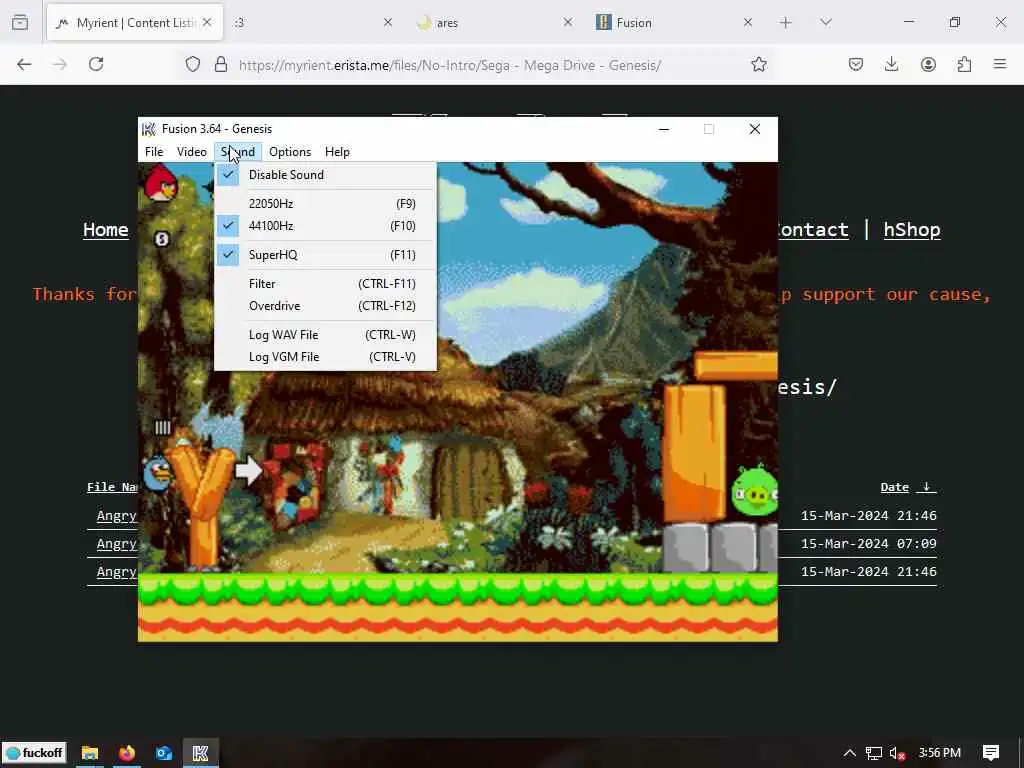1024x768 pixels.
Task: Close the Myrient browser tab
Action: point(207,22)
